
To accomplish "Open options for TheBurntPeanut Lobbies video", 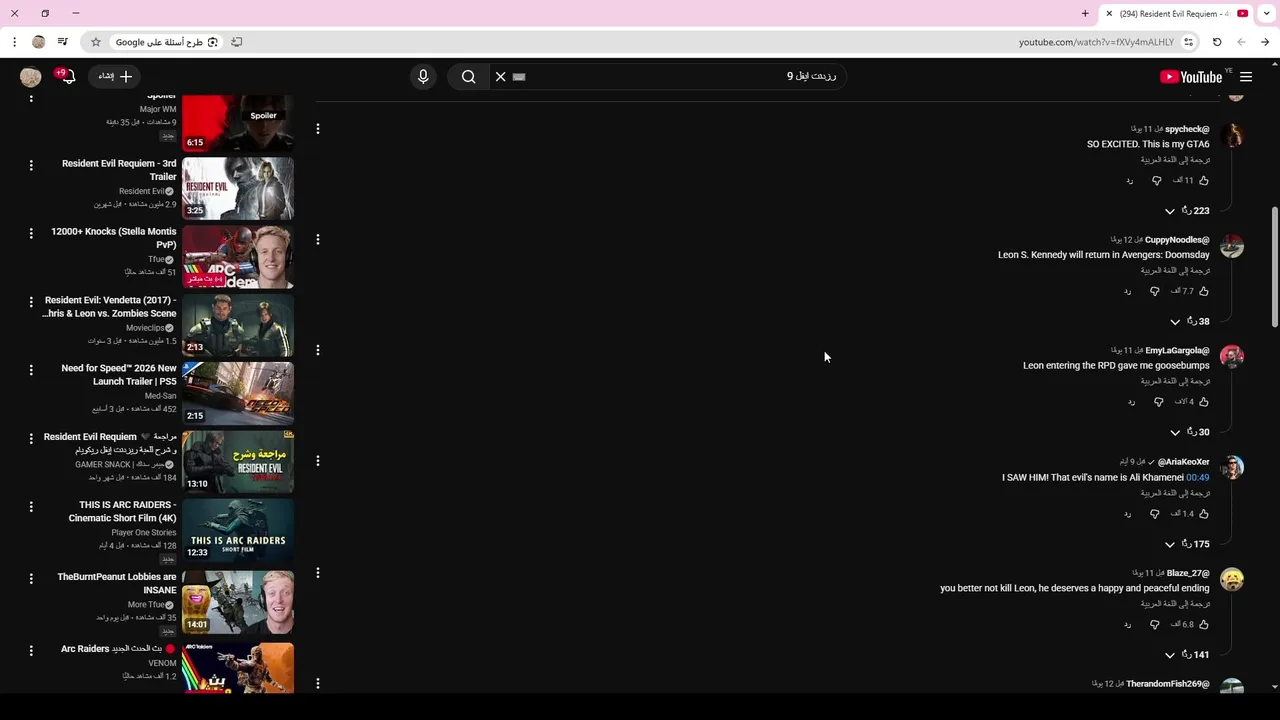I will pyautogui.click(x=31, y=578).
